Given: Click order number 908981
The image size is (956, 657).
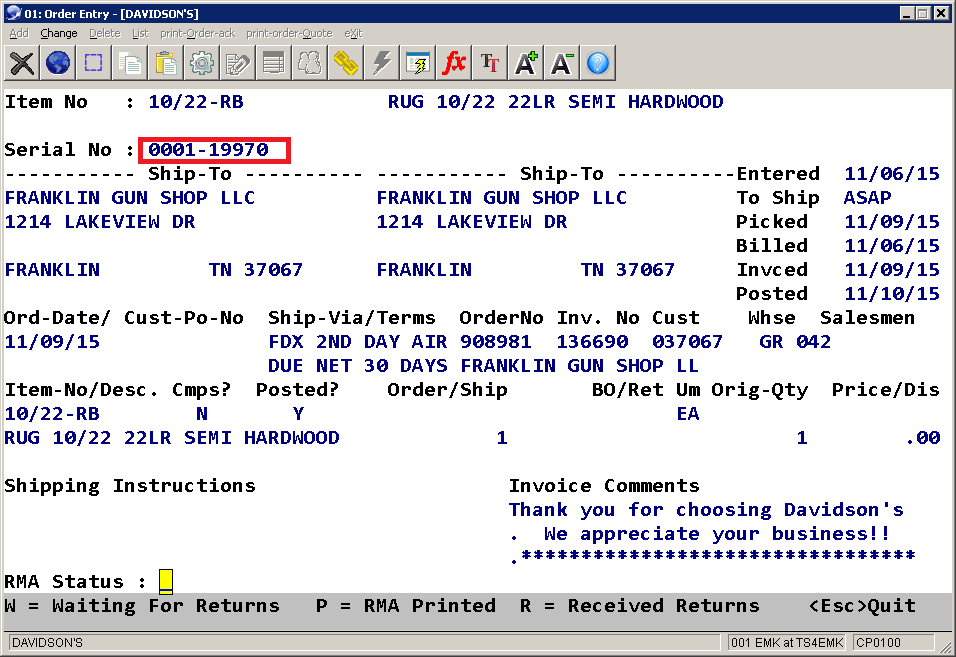Looking at the screenshot, I should (x=496, y=342).
